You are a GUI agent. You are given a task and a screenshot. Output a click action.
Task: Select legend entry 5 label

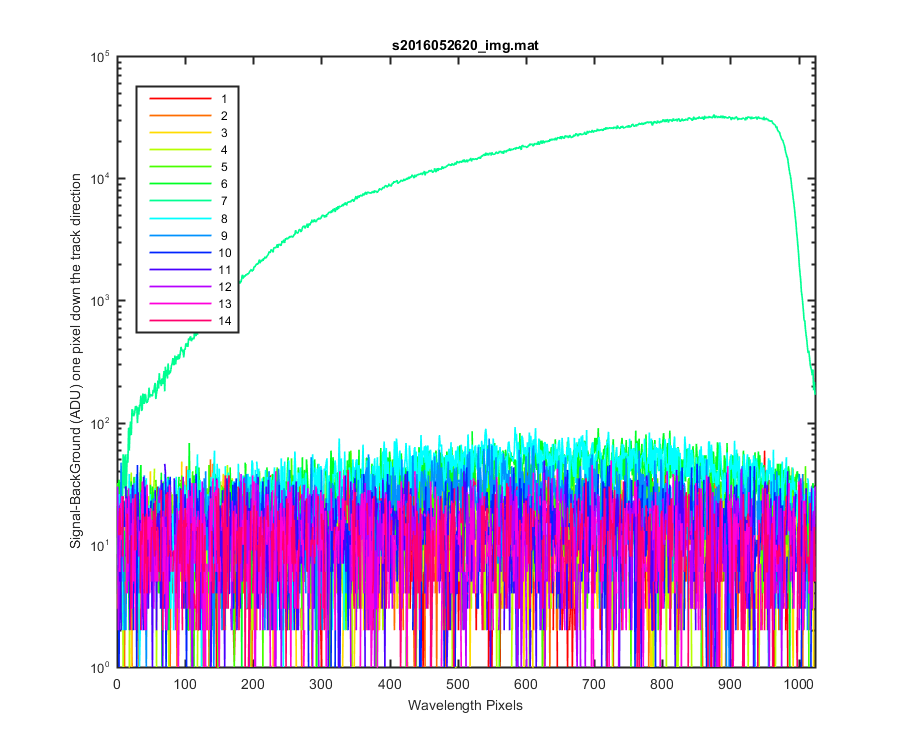(224, 167)
